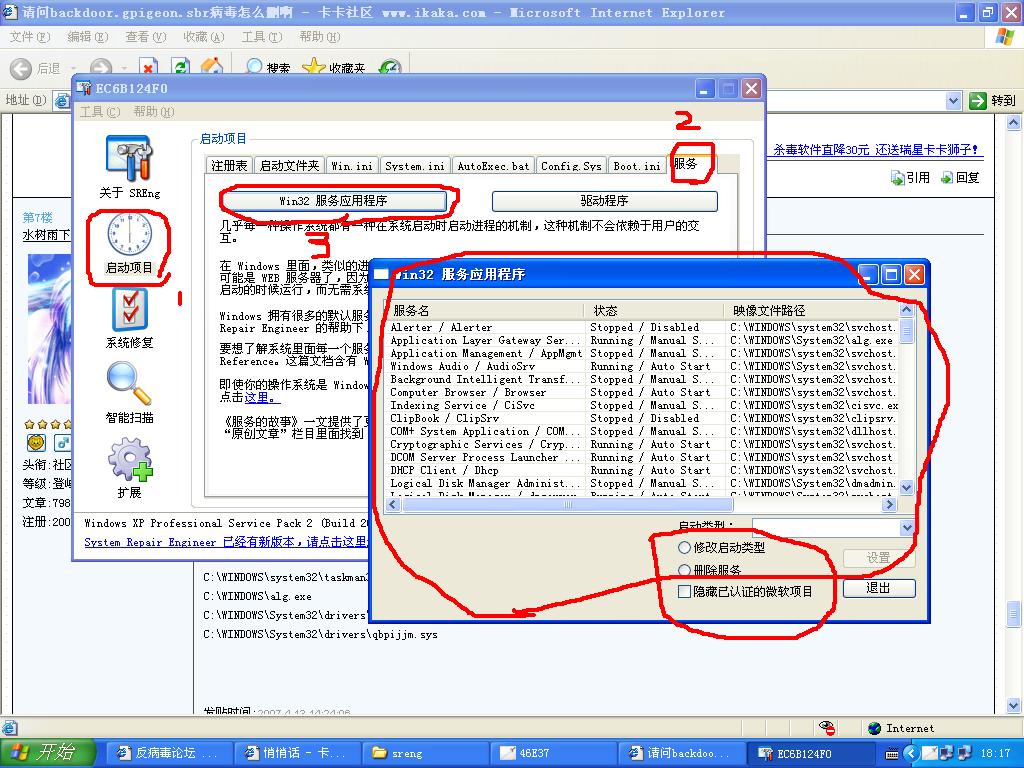The height and width of the screenshot is (768, 1024).
Task: Click service list horizontal scrollbar right arrow
Action: point(889,505)
